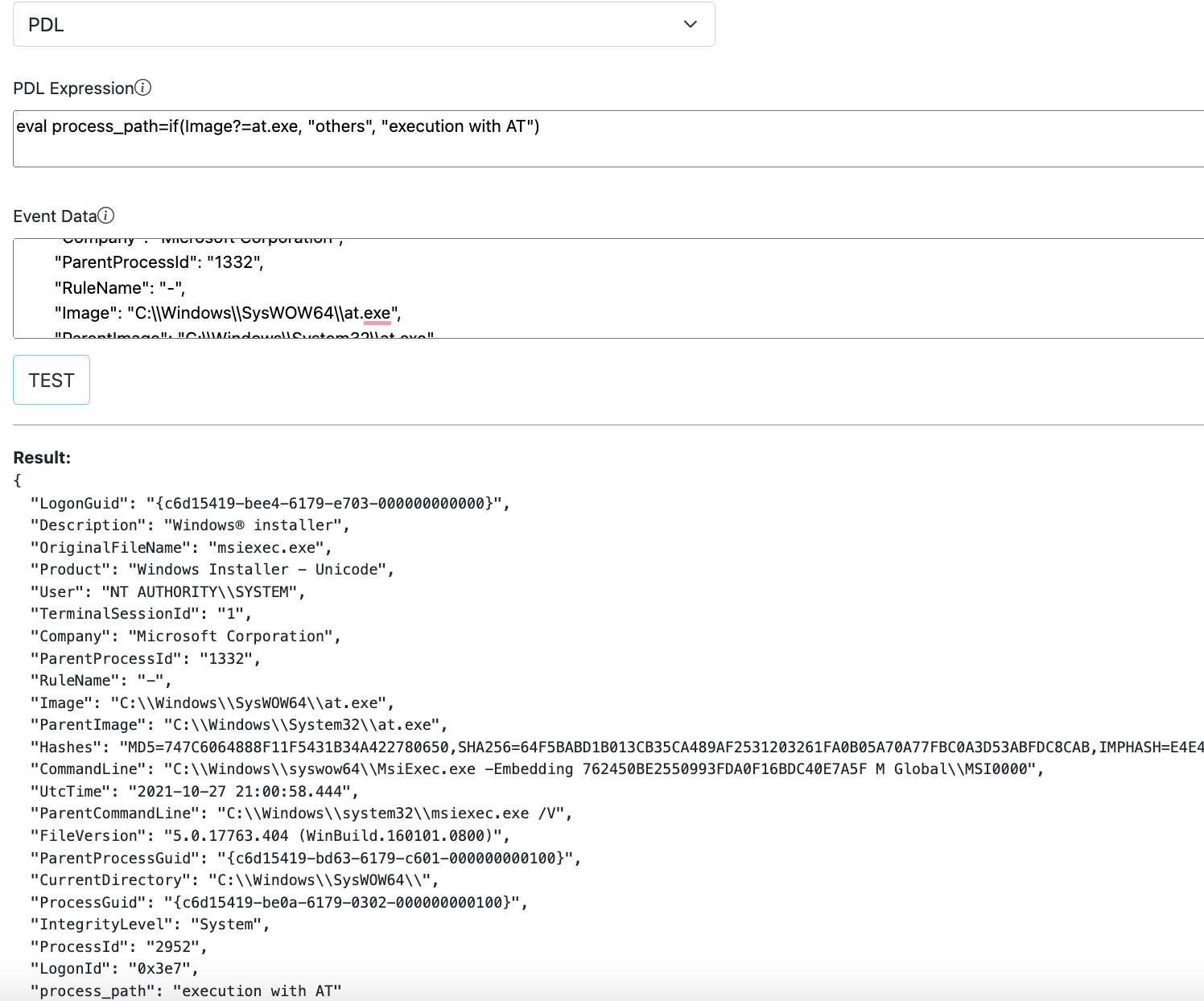Click the IntegrityLevel entry in the Result output

tap(150, 925)
